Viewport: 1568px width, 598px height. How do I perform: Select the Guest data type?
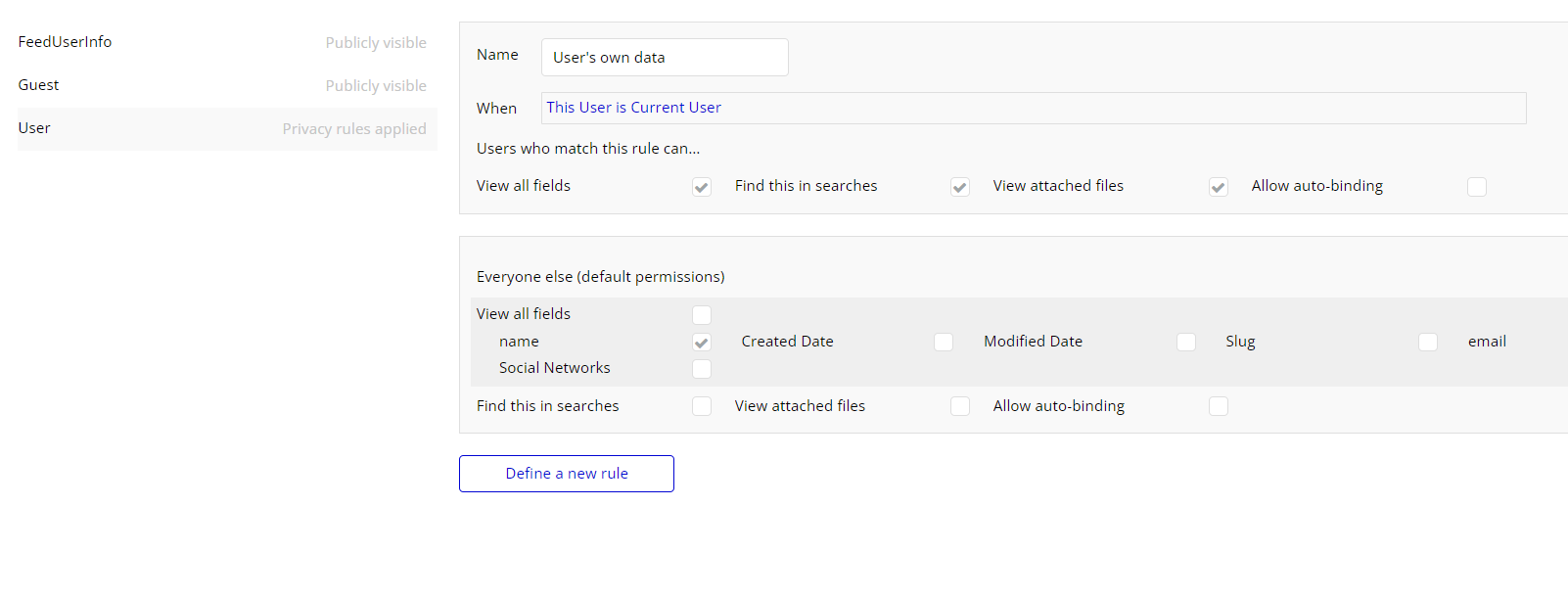pos(39,85)
